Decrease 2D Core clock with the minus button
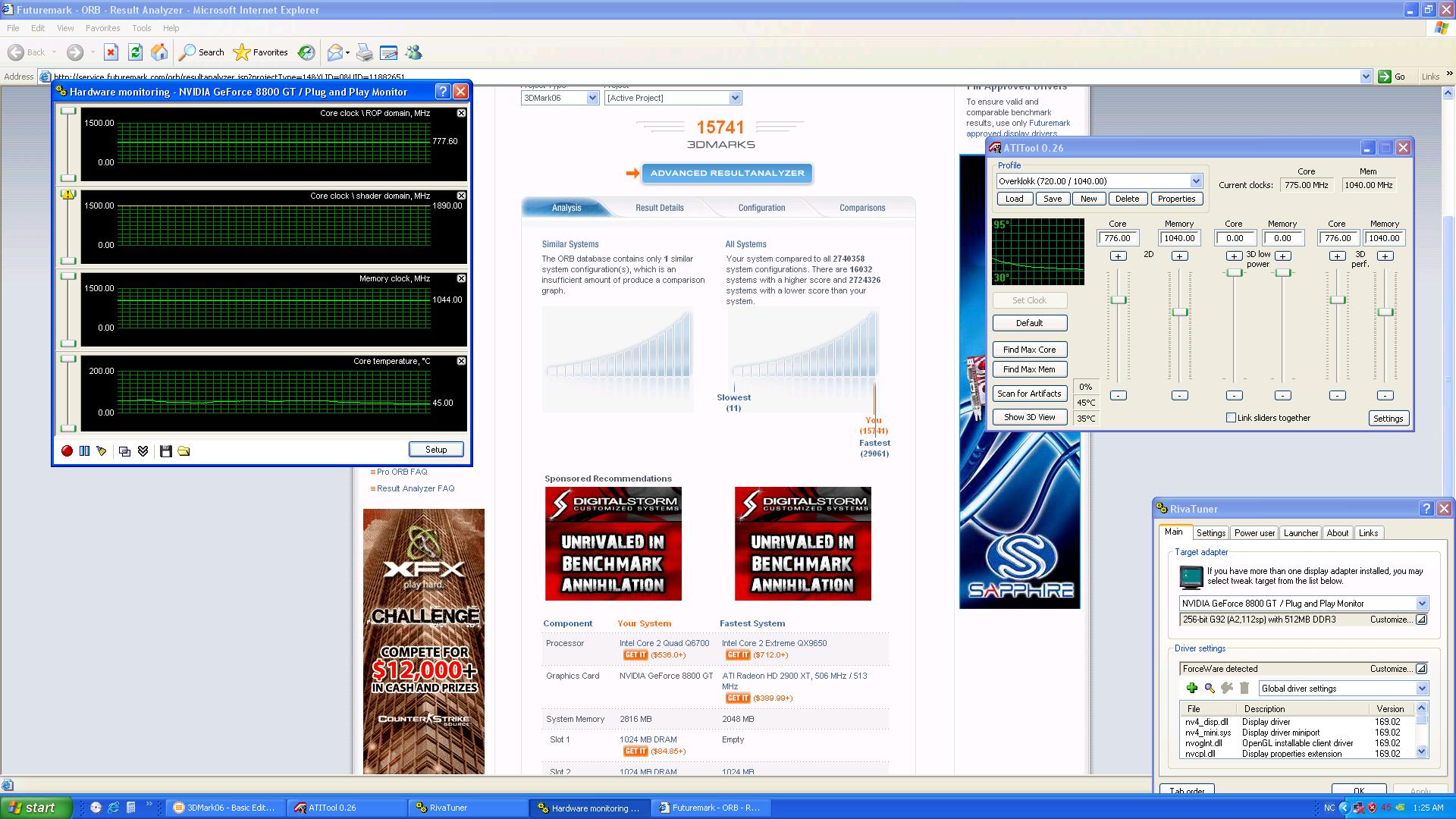Image resolution: width=1456 pixels, height=819 pixels. [1118, 395]
